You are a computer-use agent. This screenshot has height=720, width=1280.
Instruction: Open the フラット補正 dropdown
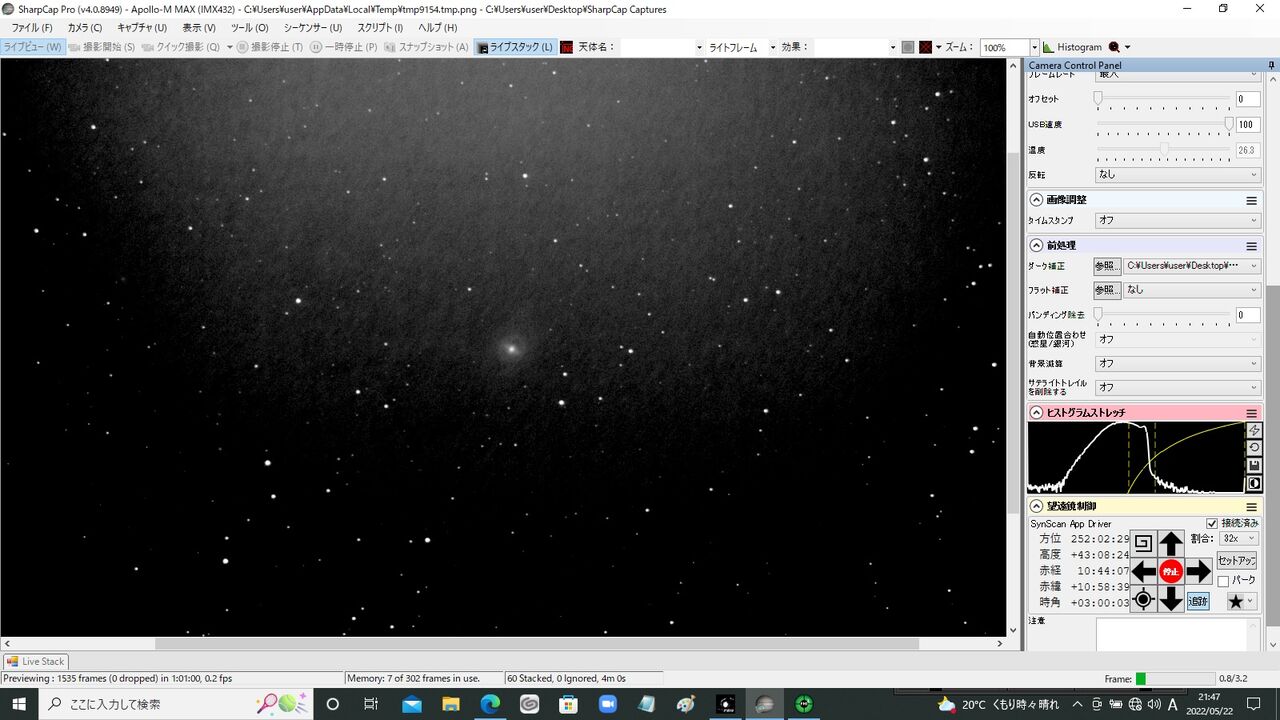point(1192,290)
